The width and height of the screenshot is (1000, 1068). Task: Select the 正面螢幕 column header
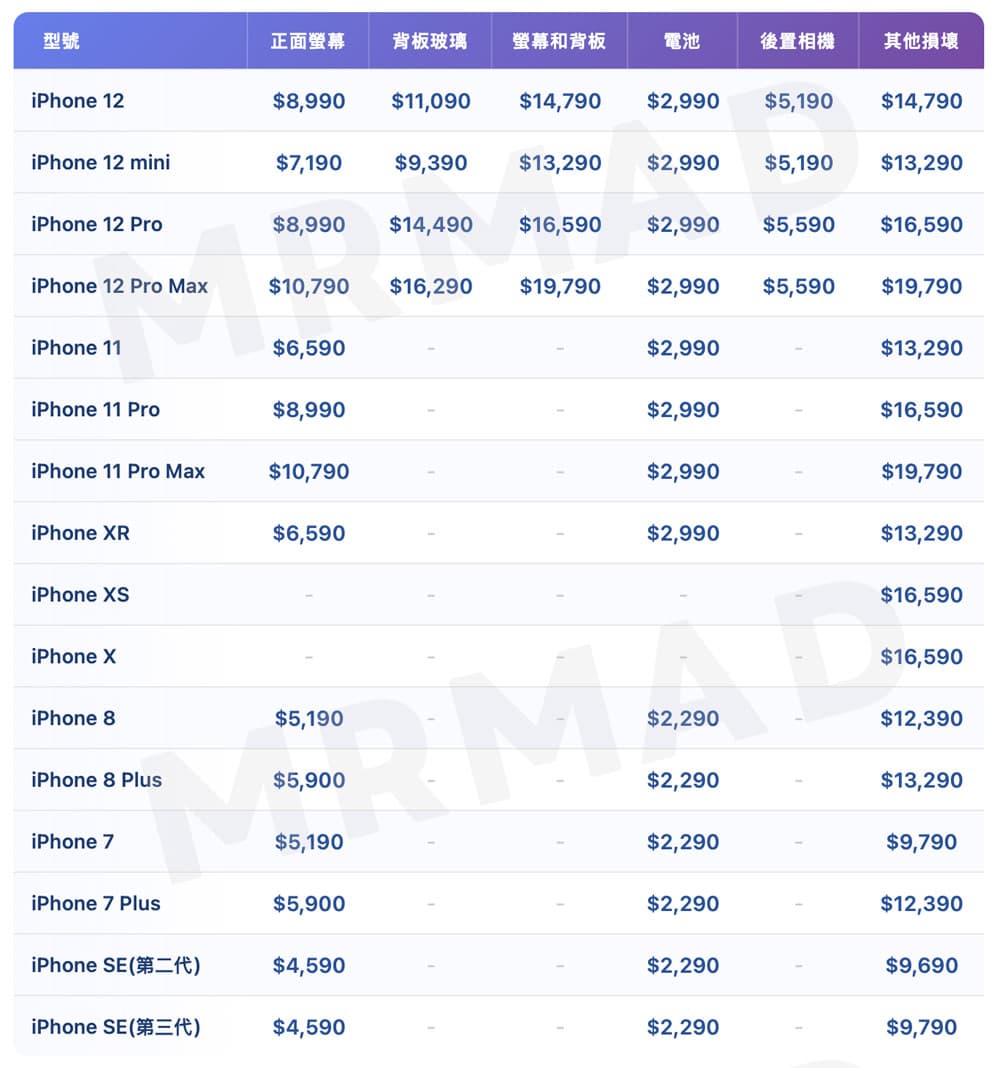point(308,41)
